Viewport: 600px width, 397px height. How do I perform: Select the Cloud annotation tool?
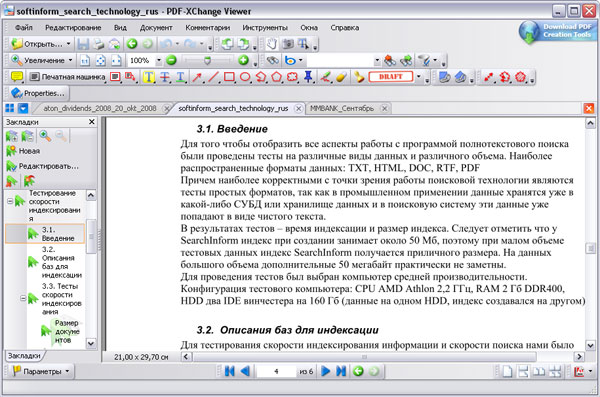292,77
